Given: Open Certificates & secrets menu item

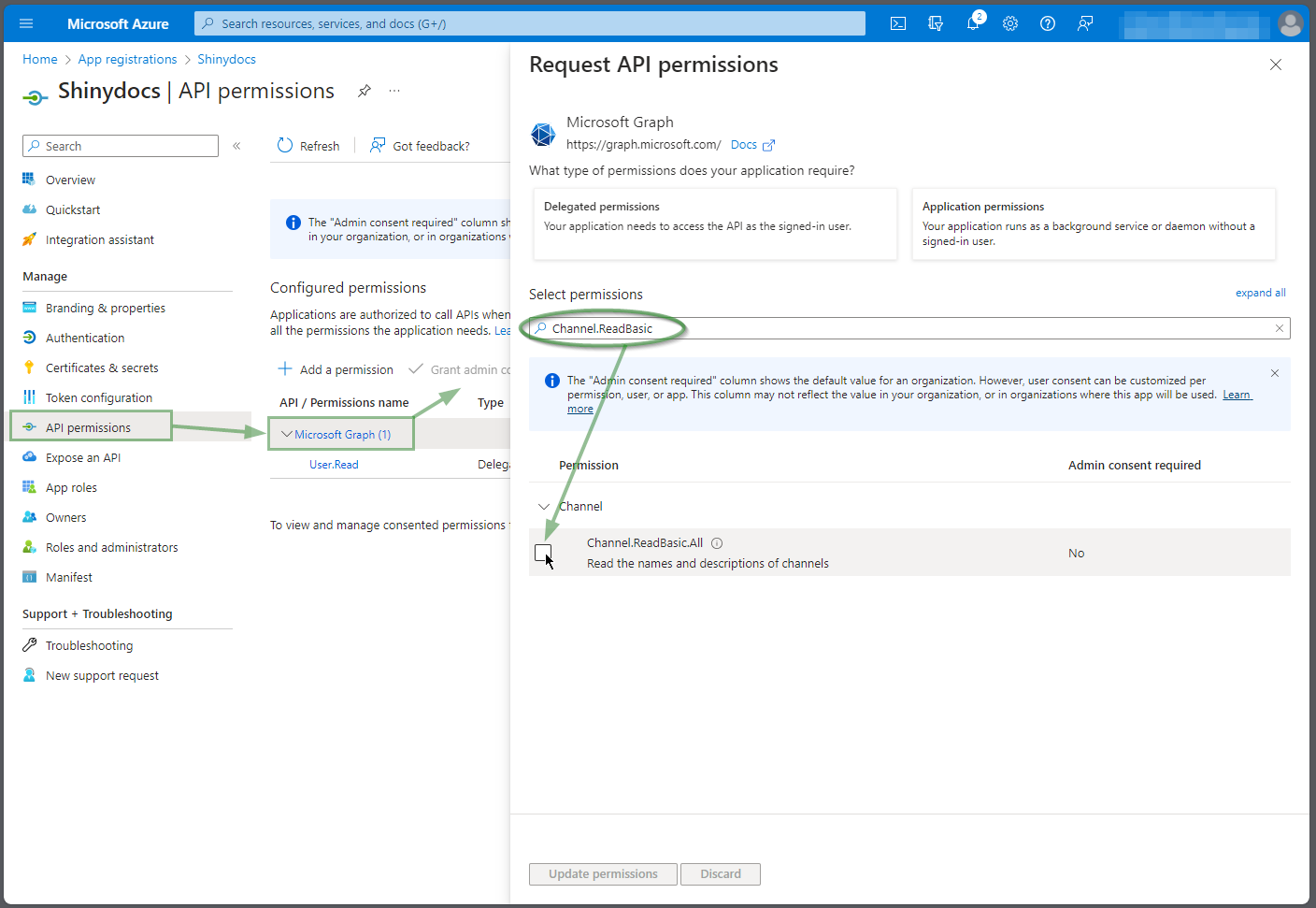Looking at the screenshot, I should (102, 368).
